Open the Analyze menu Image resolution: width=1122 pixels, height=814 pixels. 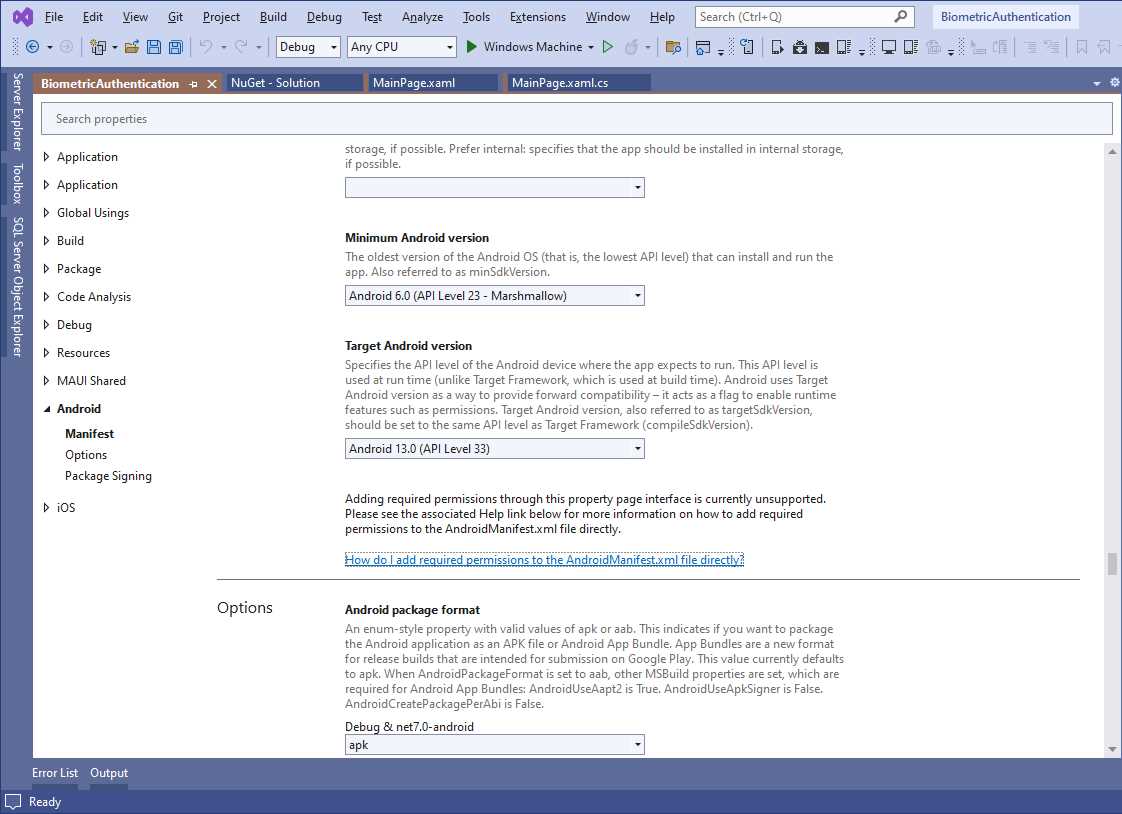422,16
